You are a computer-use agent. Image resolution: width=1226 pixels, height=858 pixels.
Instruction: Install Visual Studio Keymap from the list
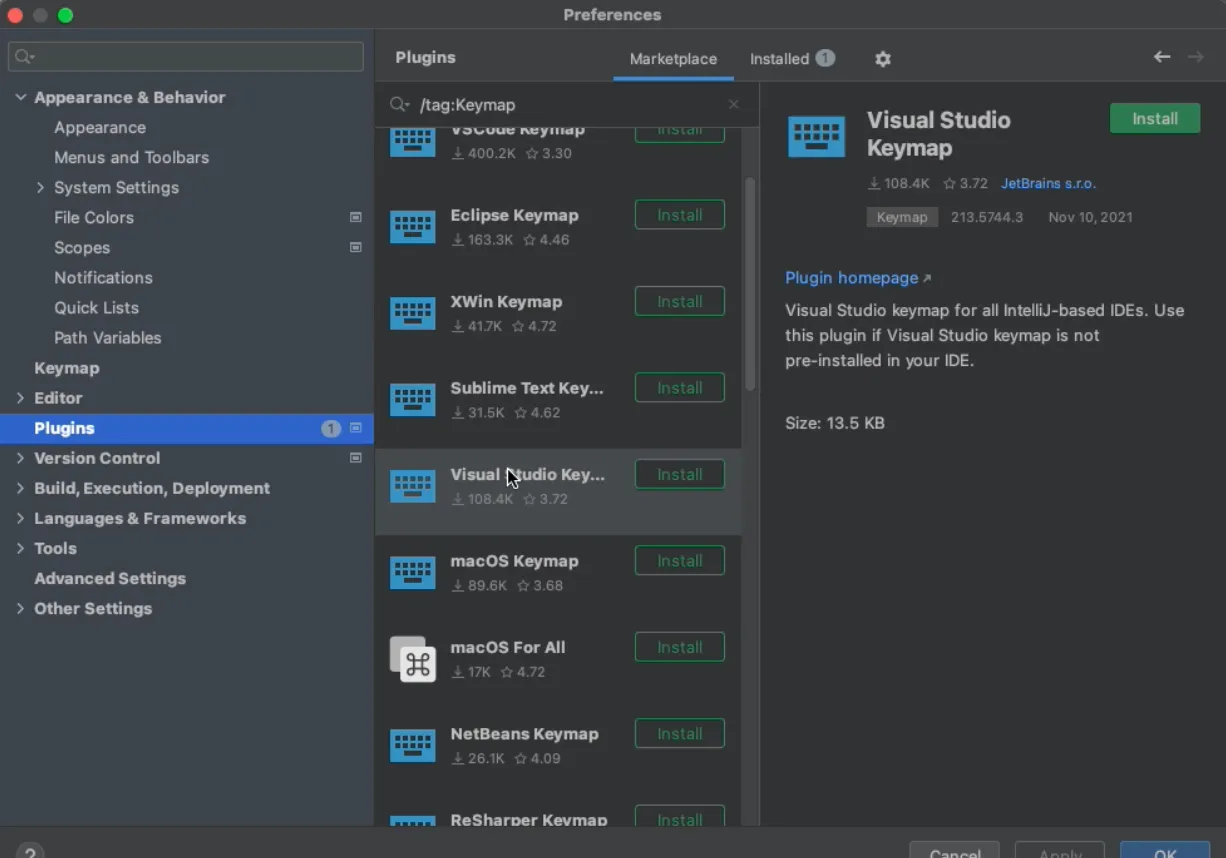(680, 474)
